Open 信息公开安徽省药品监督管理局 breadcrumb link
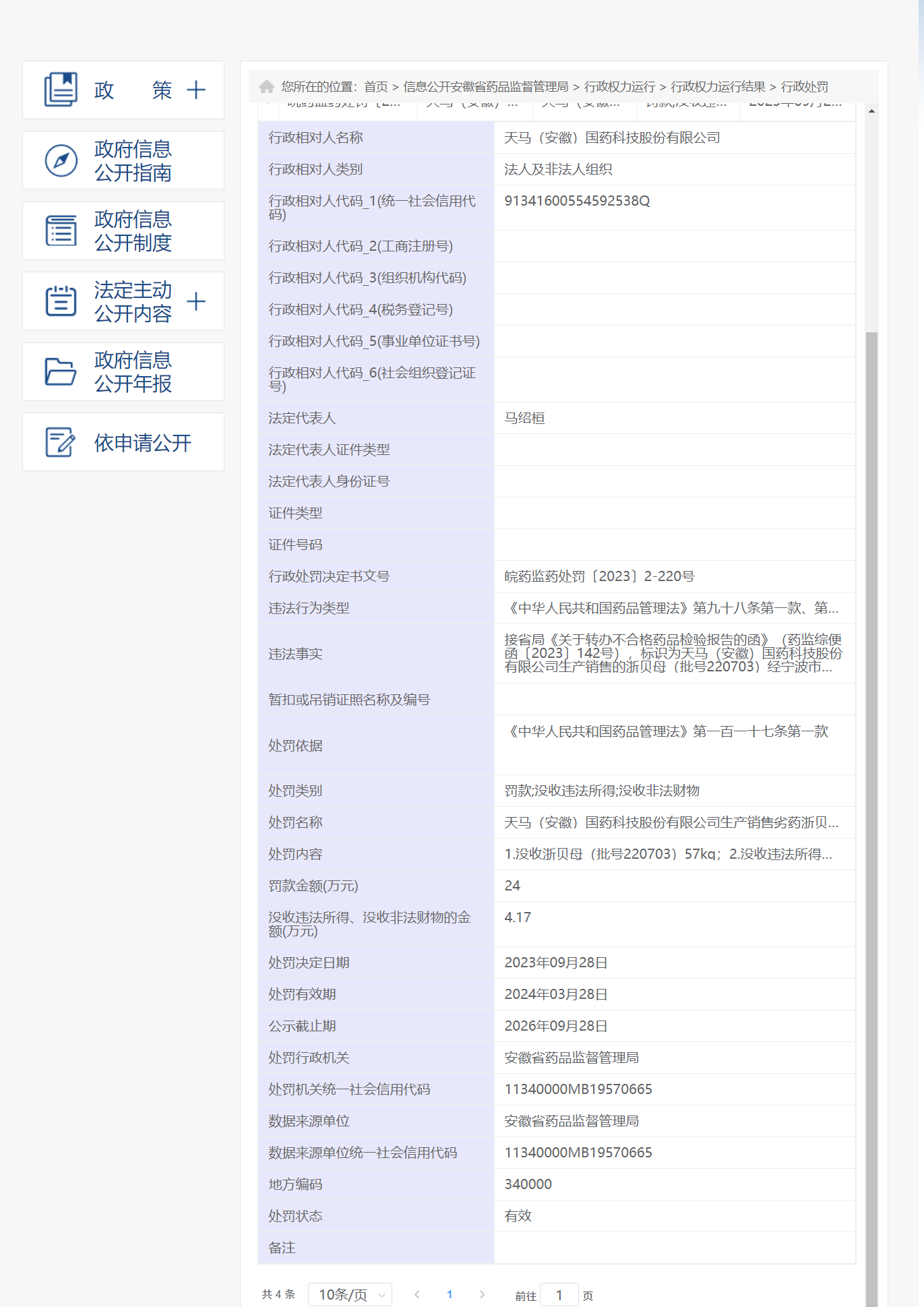 tap(486, 87)
